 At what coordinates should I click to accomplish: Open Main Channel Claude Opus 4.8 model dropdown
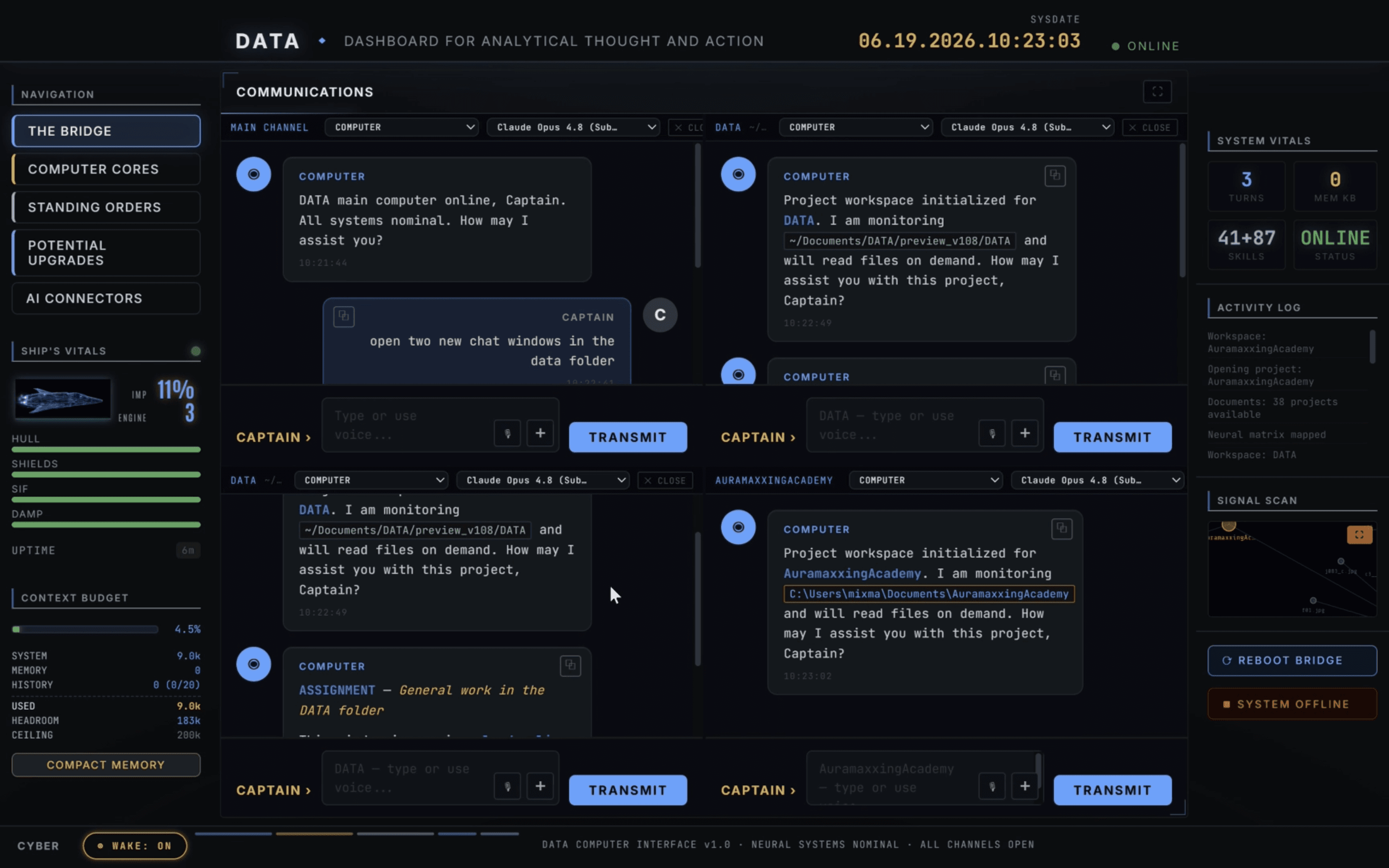[573, 127]
